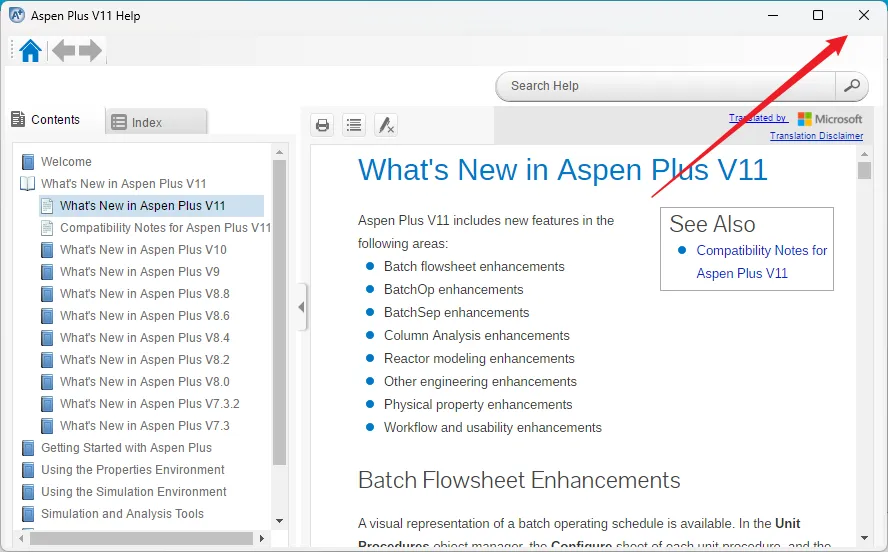Image resolution: width=888 pixels, height=552 pixels.
Task: Click in the Search Help field
Action: pyautogui.click(x=665, y=86)
